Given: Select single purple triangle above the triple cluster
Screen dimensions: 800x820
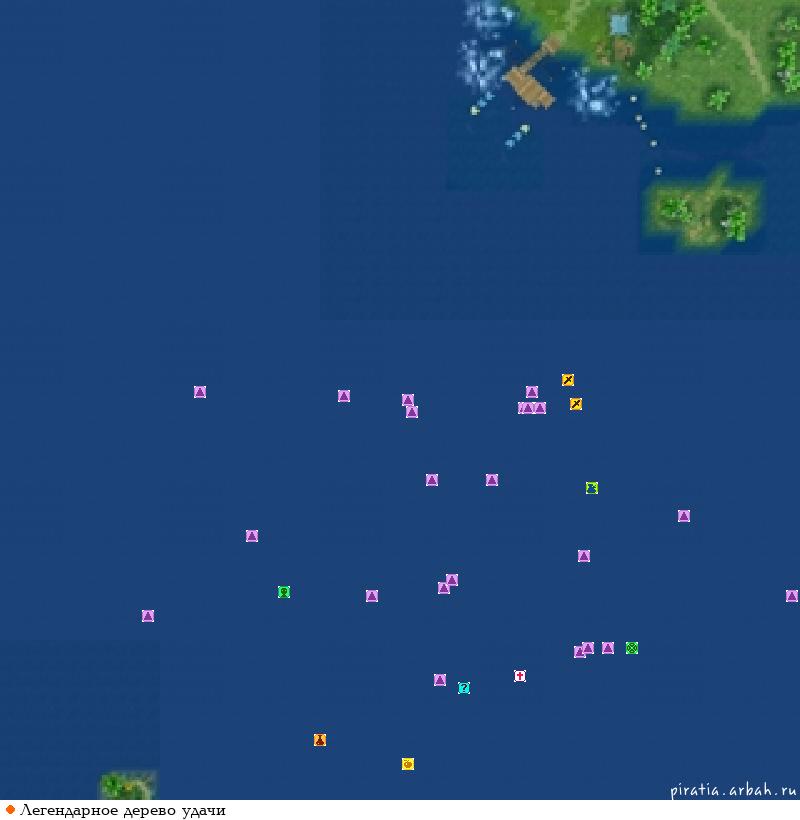Looking at the screenshot, I should [x=532, y=392].
